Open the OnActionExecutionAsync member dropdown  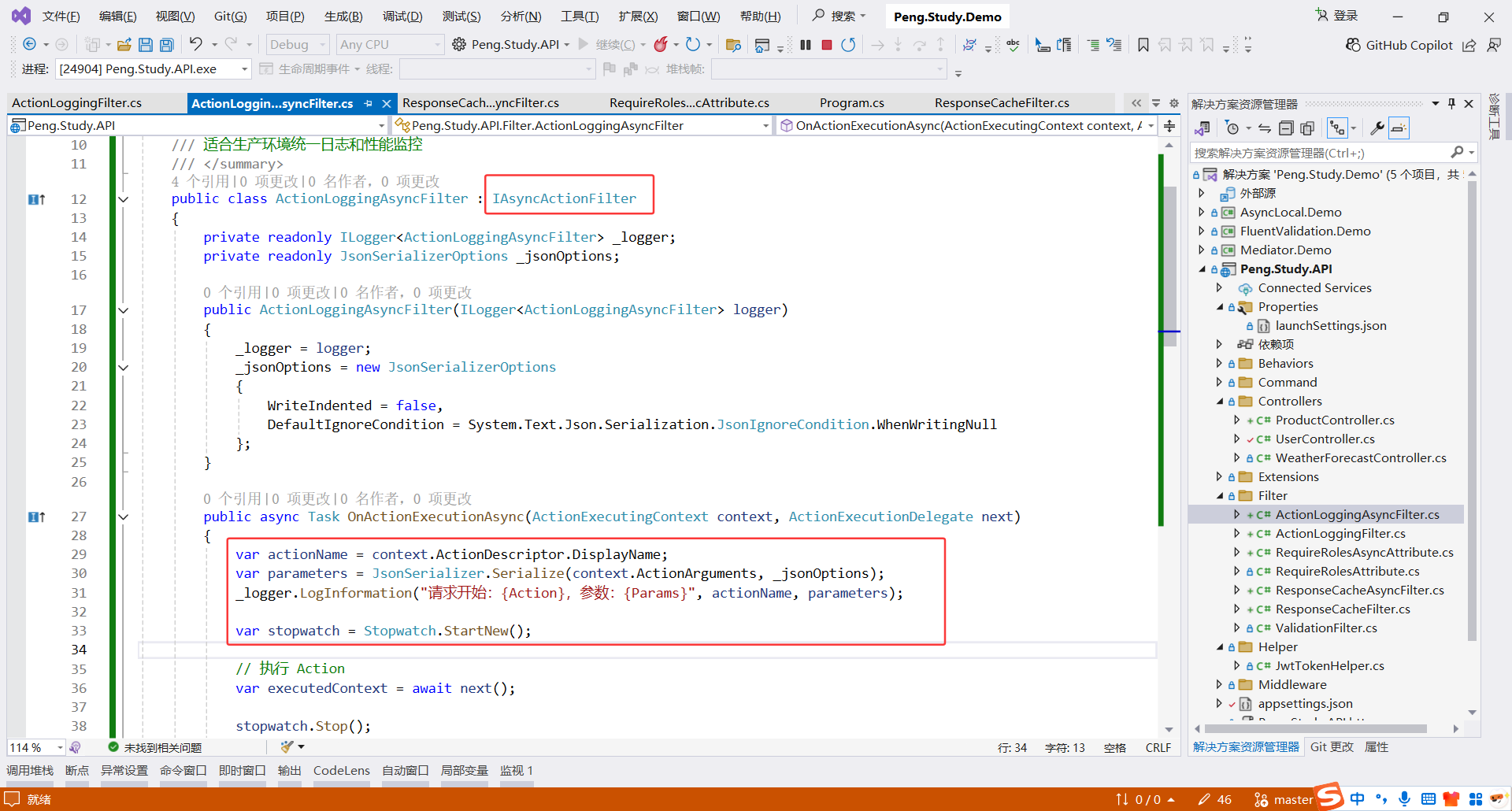pos(967,125)
